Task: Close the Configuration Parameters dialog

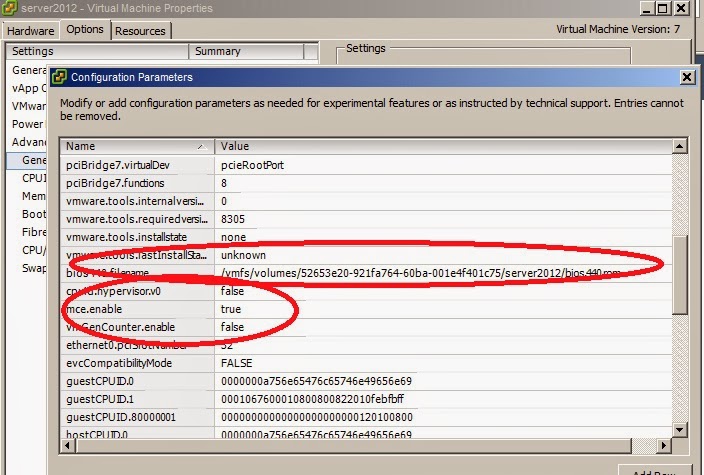Action: [x=687, y=77]
